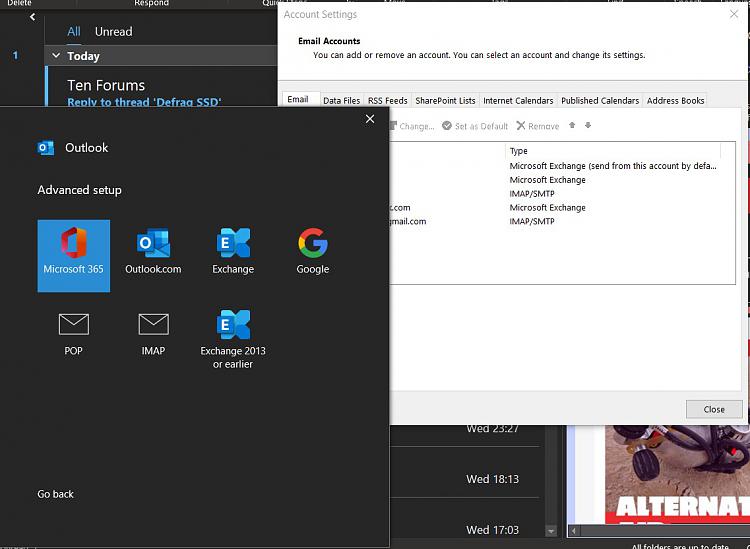Open the Published Calendars tab
The height and width of the screenshot is (549, 750).
click(x=600, y=100)
